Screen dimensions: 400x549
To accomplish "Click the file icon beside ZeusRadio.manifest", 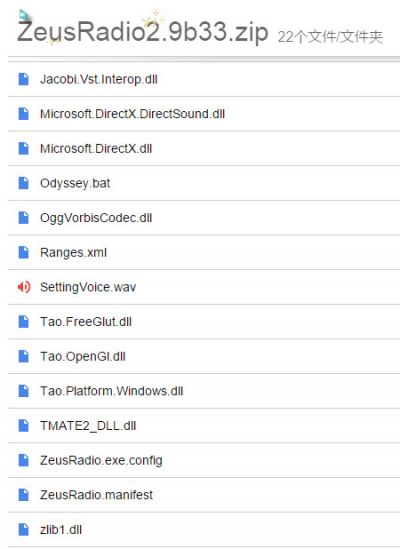I will coord(23,495).
